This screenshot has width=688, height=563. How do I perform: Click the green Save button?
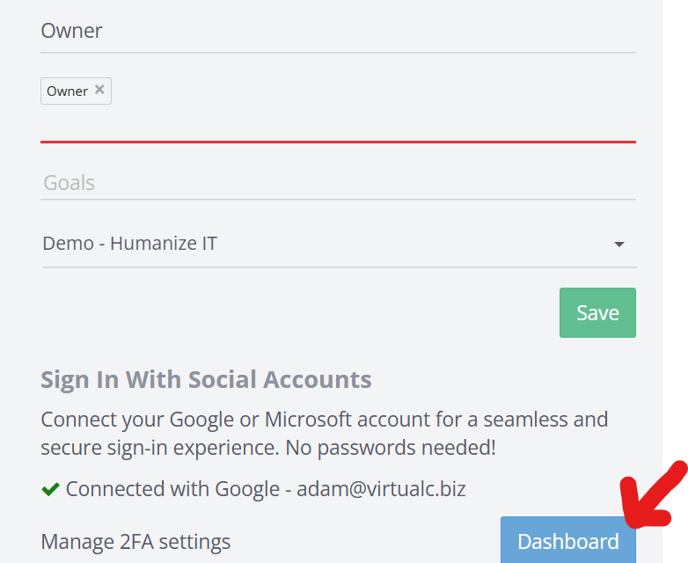597,313
